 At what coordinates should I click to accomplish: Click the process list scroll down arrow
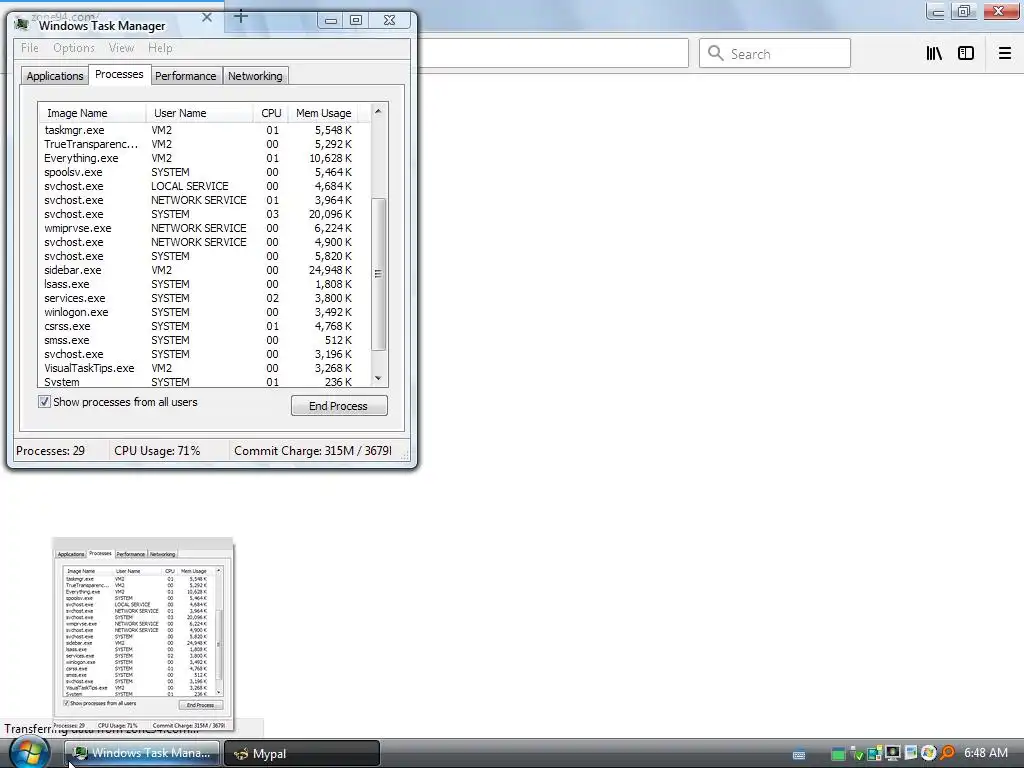[378, 379]
